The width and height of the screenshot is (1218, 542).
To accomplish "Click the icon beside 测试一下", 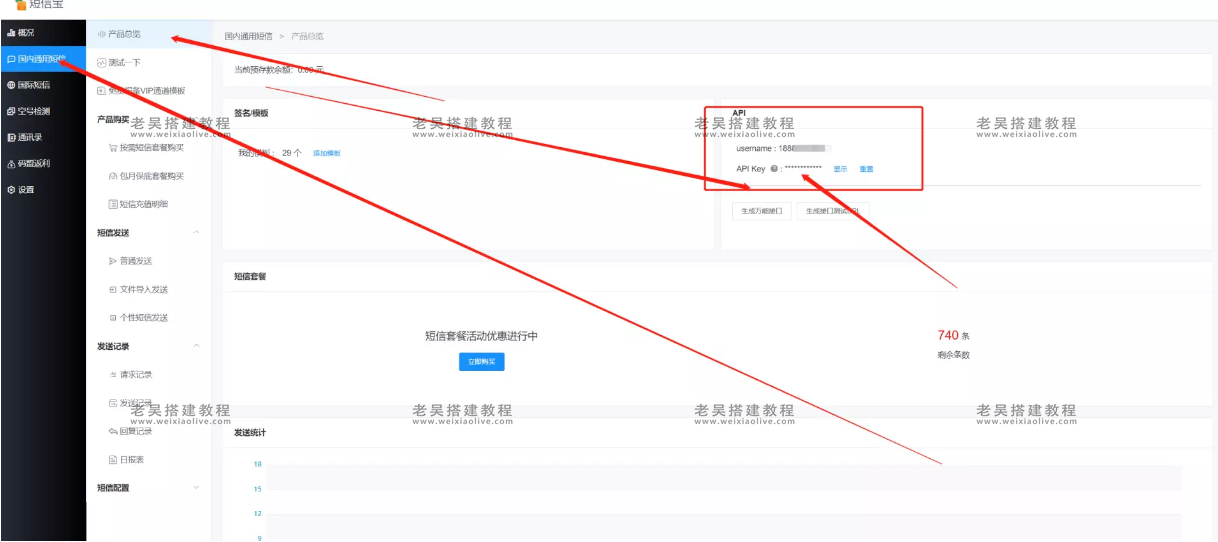I will 101,62.
